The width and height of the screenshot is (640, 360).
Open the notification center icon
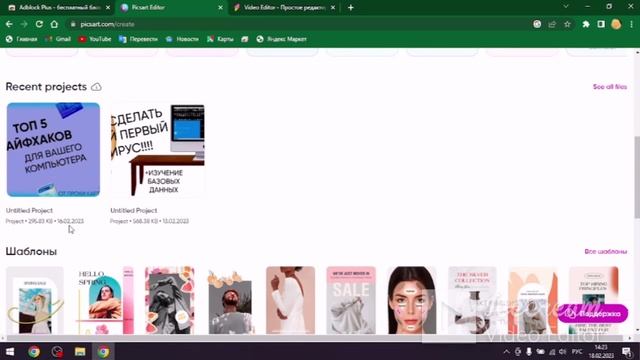click(627, 351)
